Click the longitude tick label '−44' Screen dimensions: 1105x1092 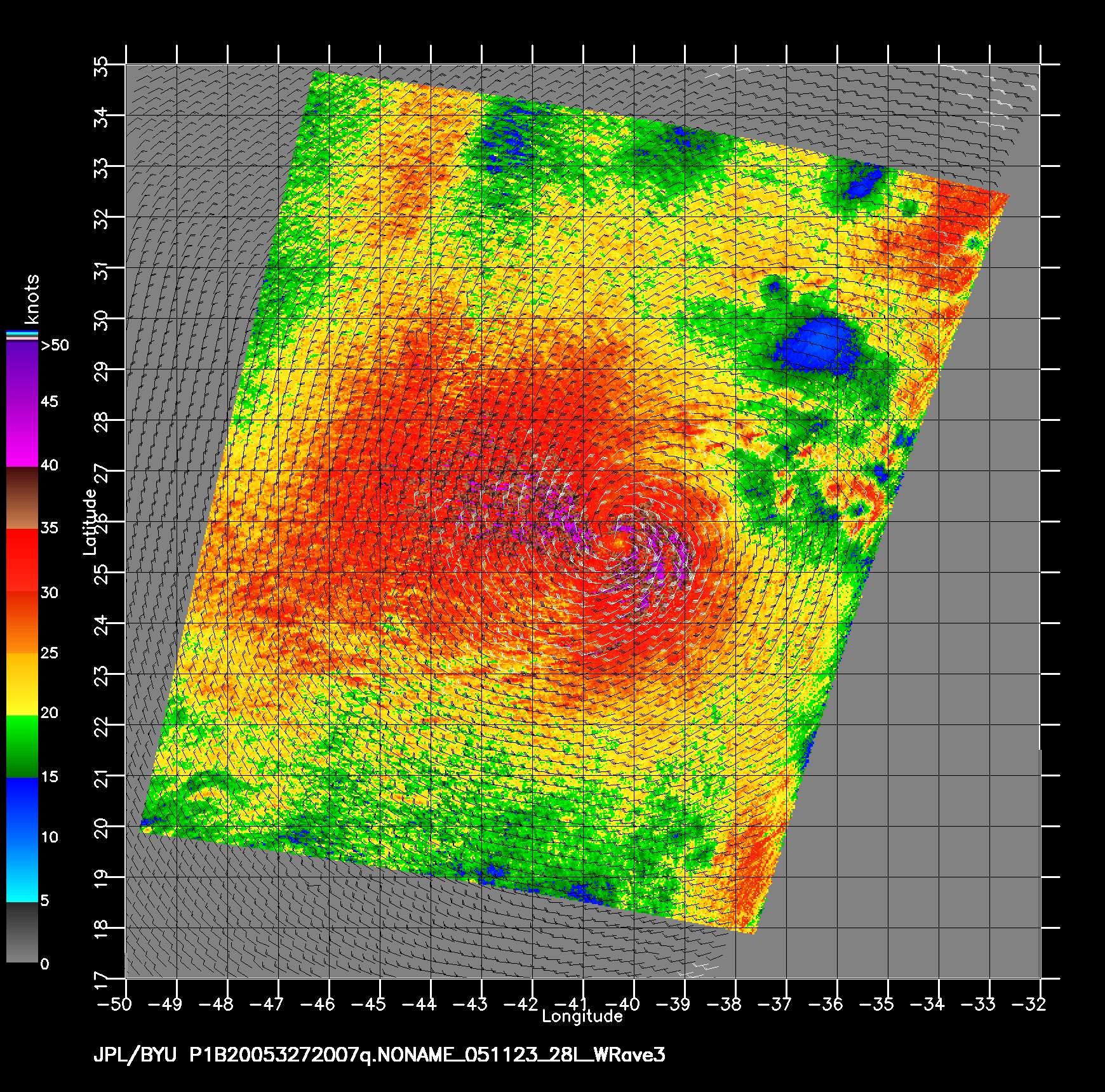pos(419,1004)
